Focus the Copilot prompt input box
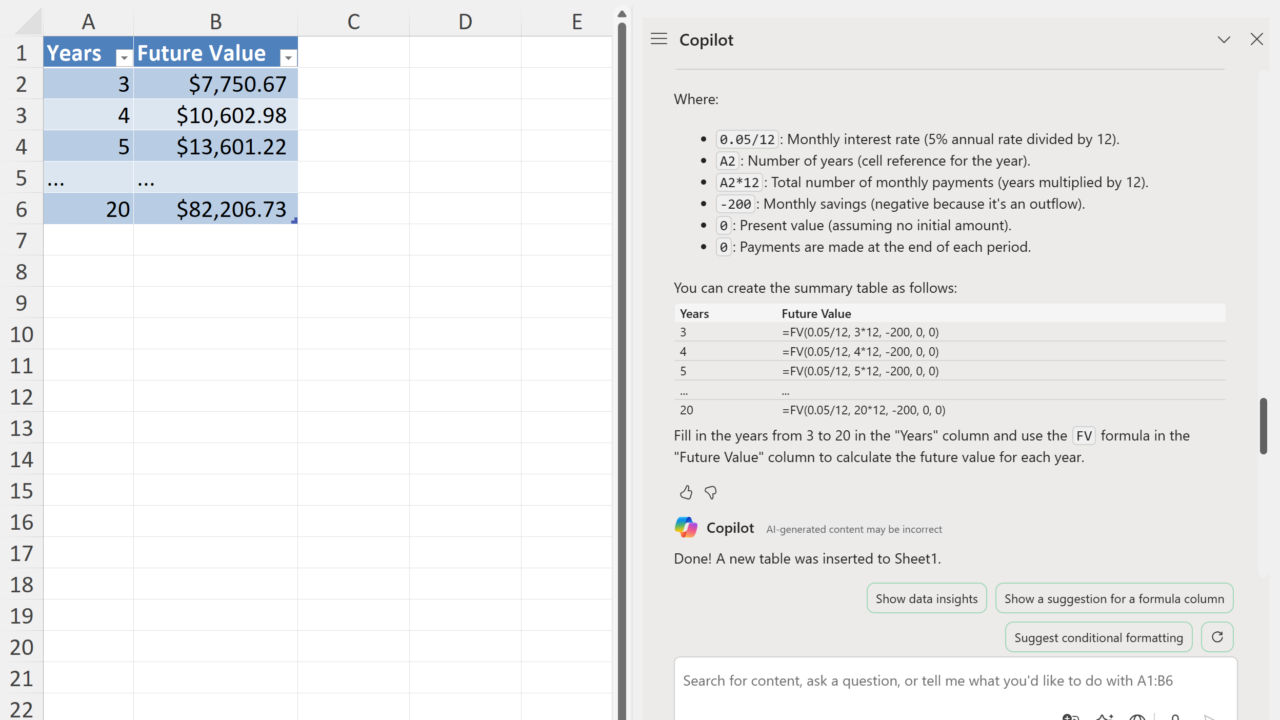This screenshot has height=720, width=1280. 955,681
